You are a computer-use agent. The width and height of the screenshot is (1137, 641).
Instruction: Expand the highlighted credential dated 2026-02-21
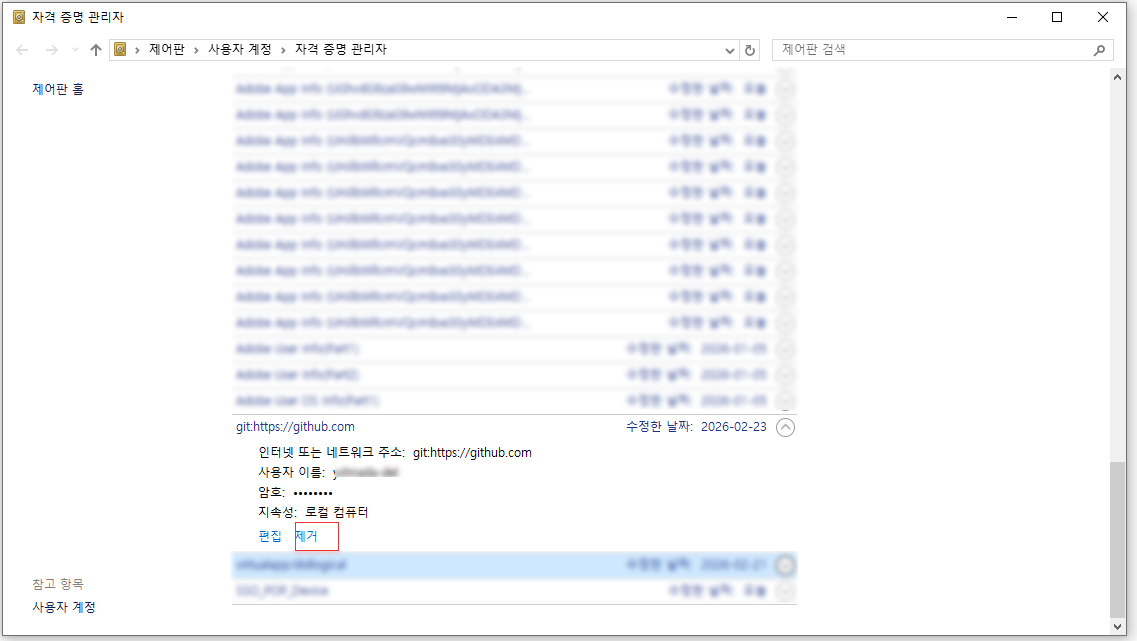click(785, 565)
